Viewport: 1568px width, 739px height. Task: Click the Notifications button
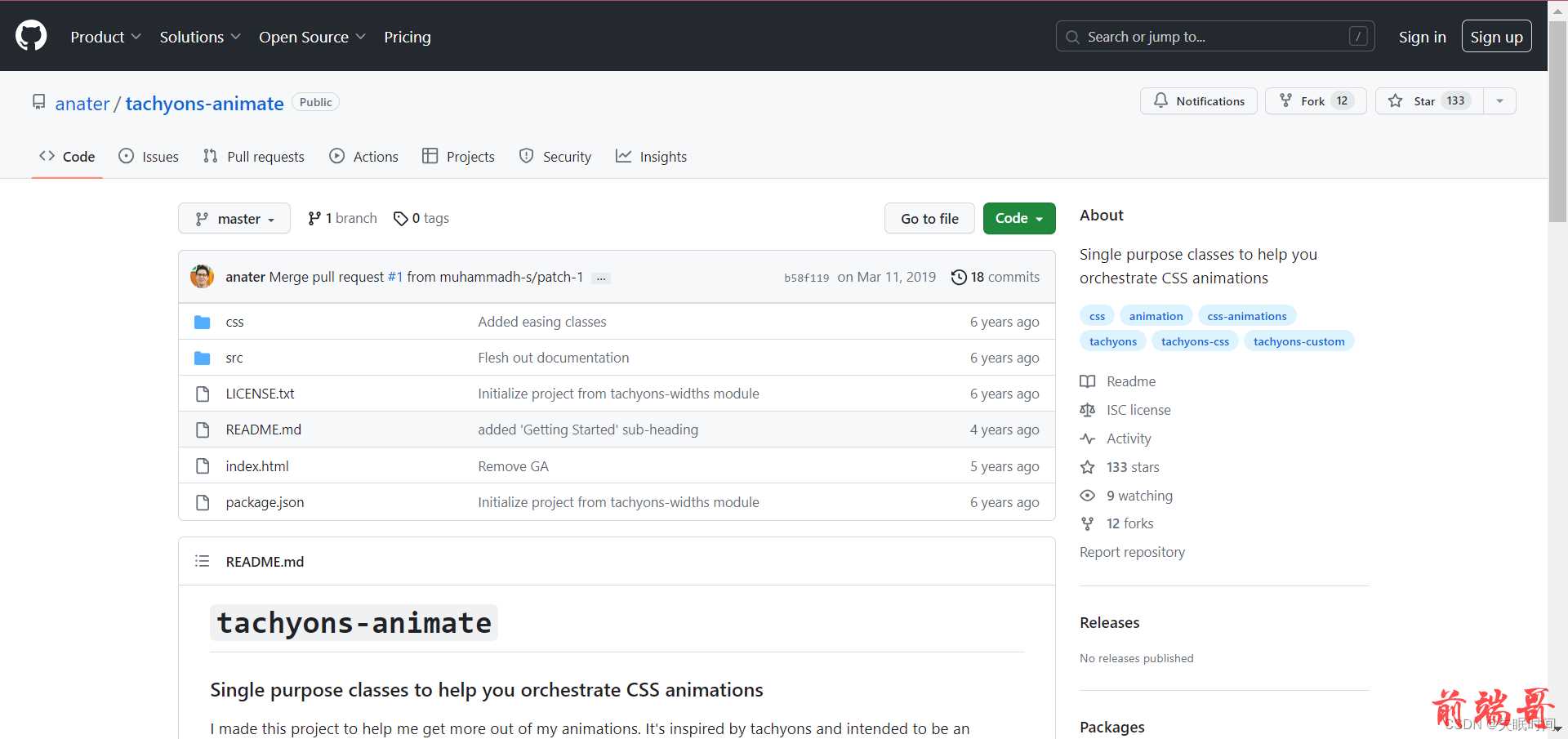click(x=1199, y=100)
